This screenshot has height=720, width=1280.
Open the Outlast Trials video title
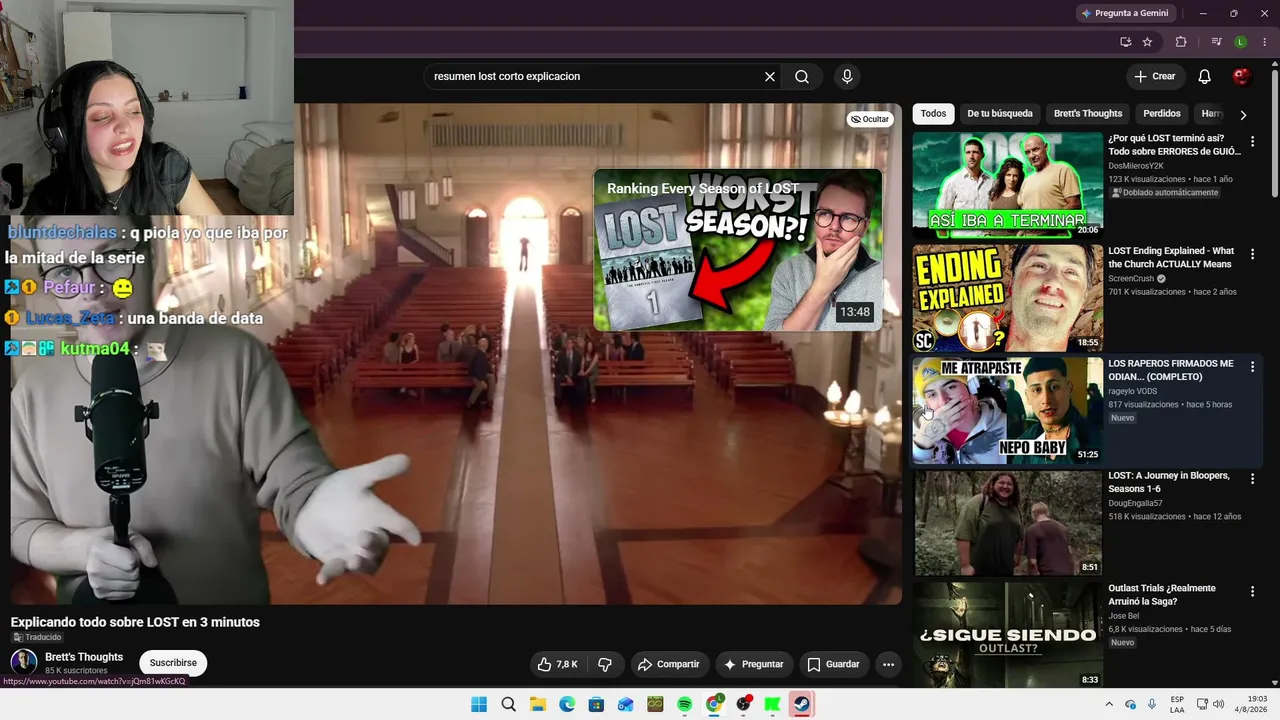(1162, 595)
